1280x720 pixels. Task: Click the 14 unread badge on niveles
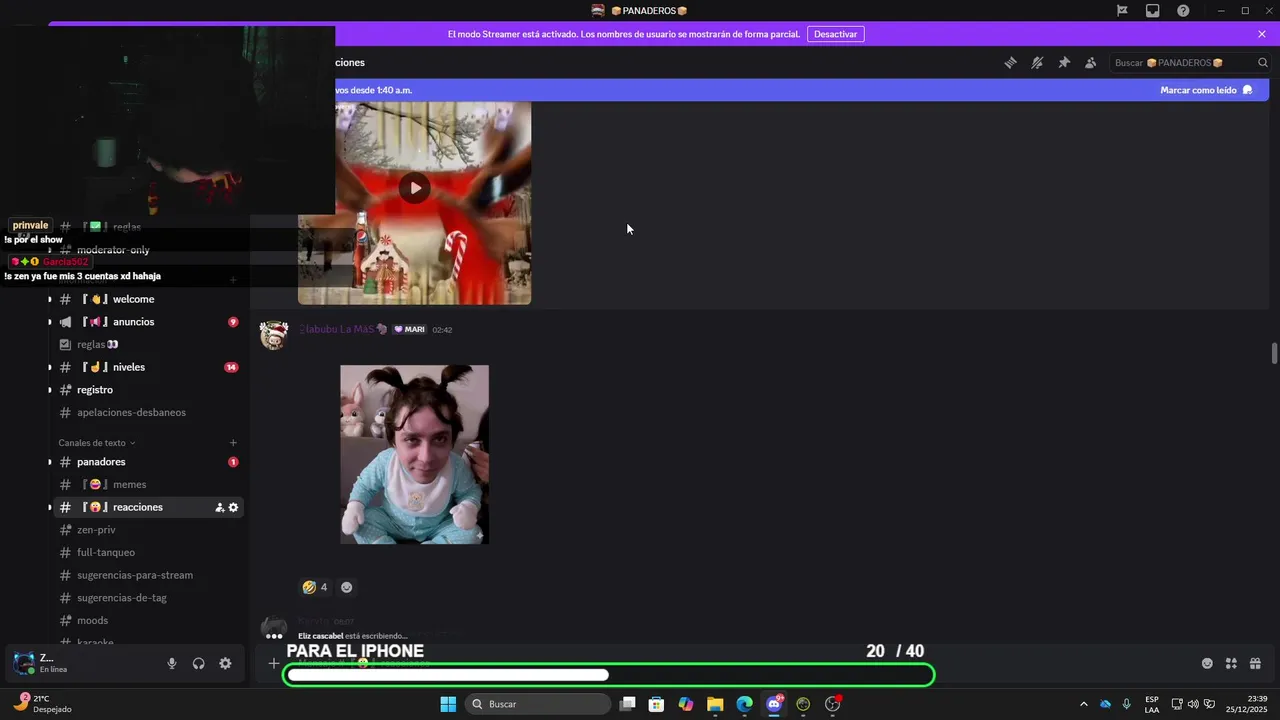[x=231, y=367]
